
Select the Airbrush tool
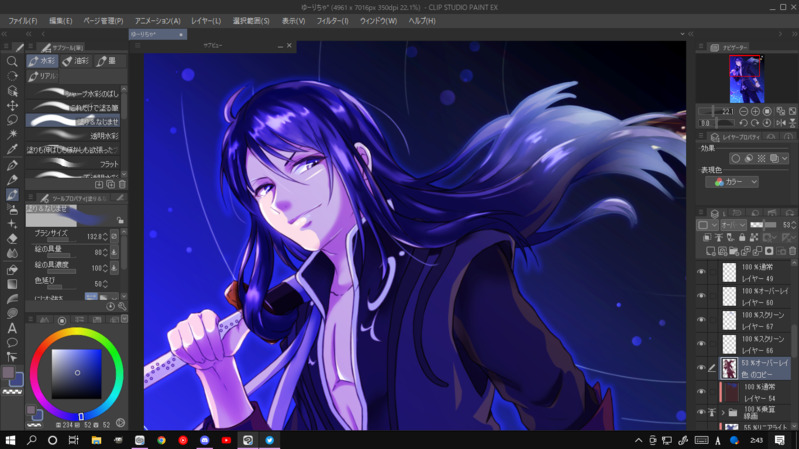click(12, 209)
